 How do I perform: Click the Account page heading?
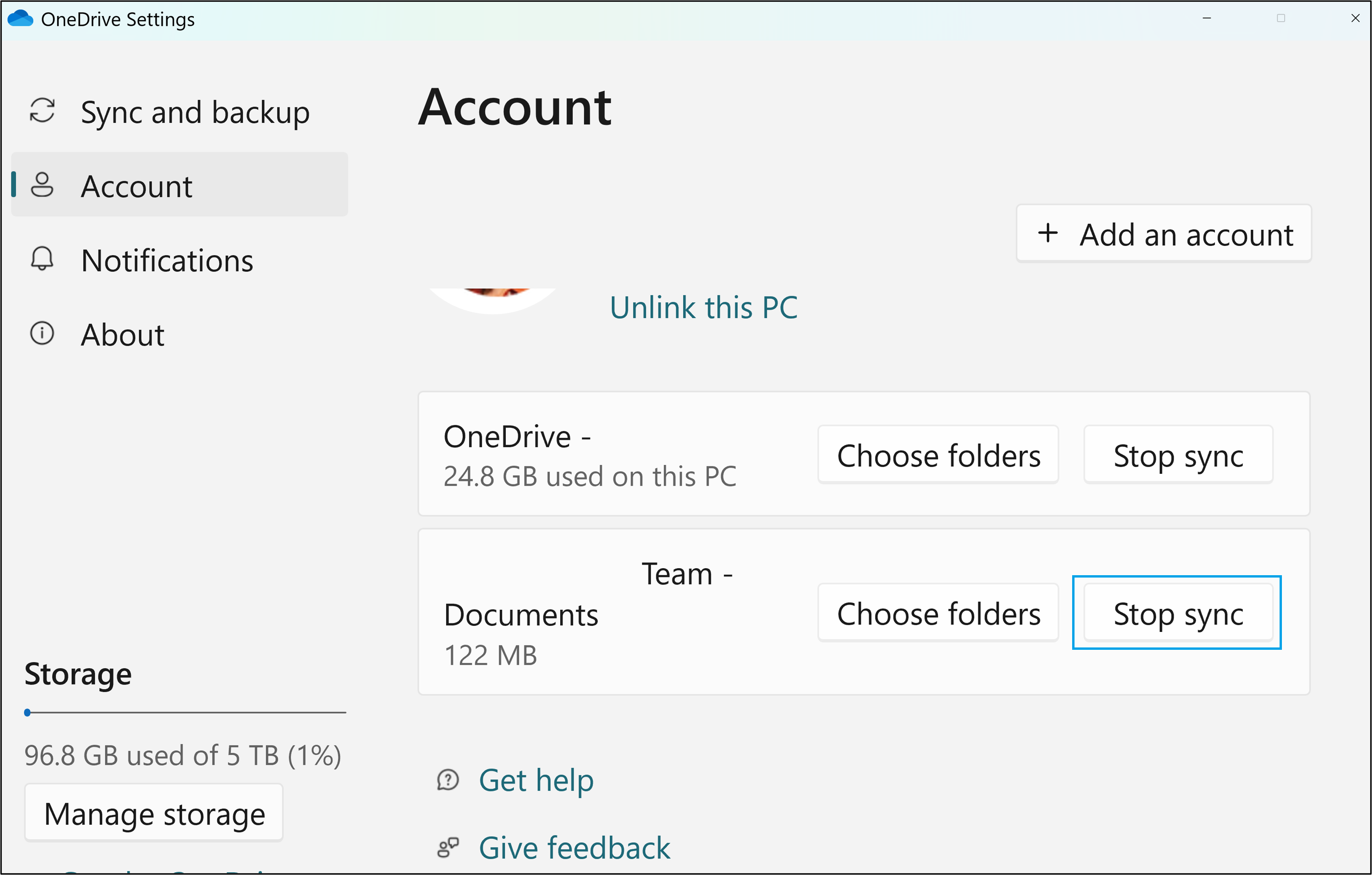click(x=515, y=107)
